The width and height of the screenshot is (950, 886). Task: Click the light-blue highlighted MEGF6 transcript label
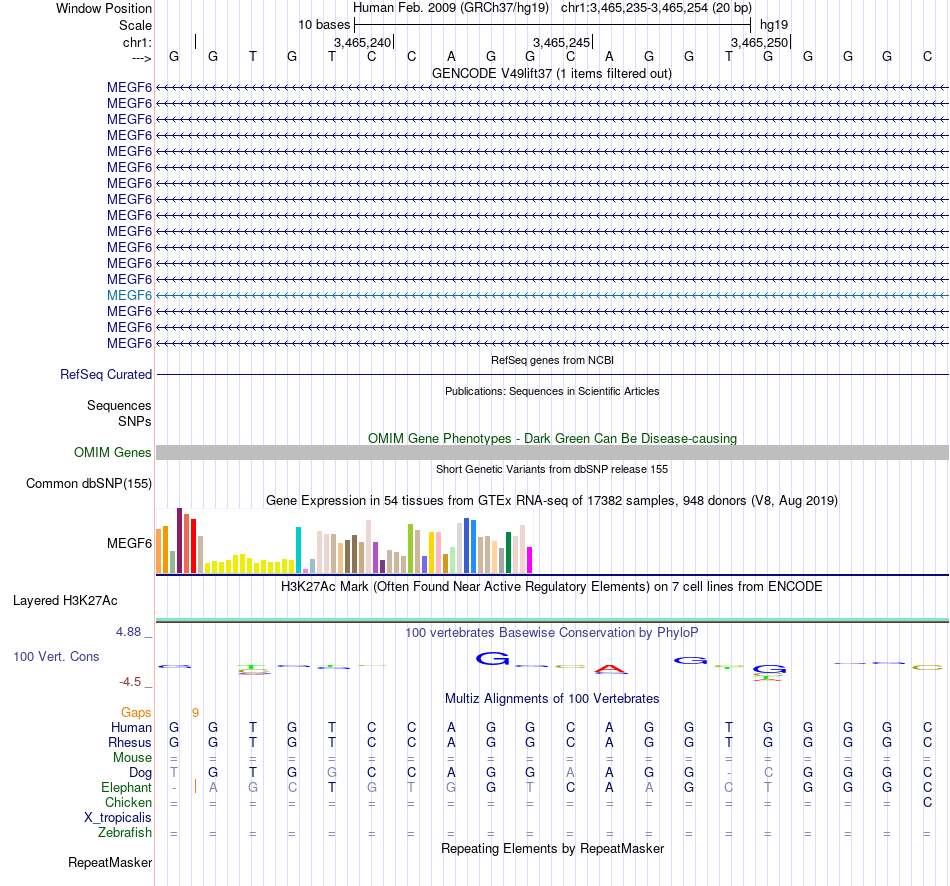[x=130, y=295]
